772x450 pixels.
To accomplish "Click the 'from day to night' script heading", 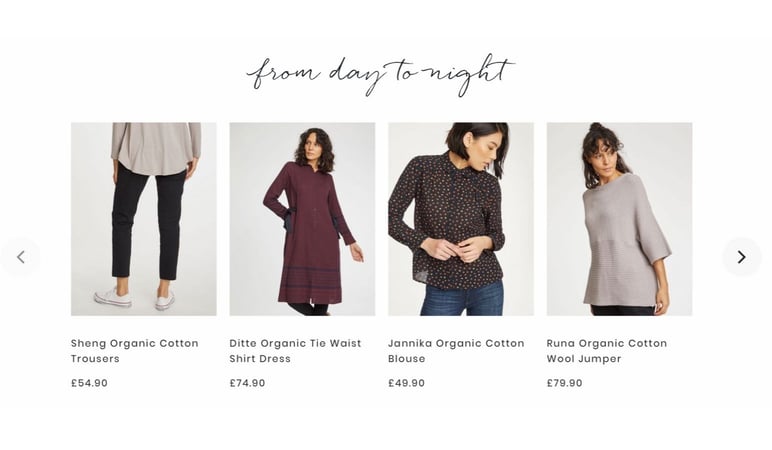I will click(x=380, y=75).
